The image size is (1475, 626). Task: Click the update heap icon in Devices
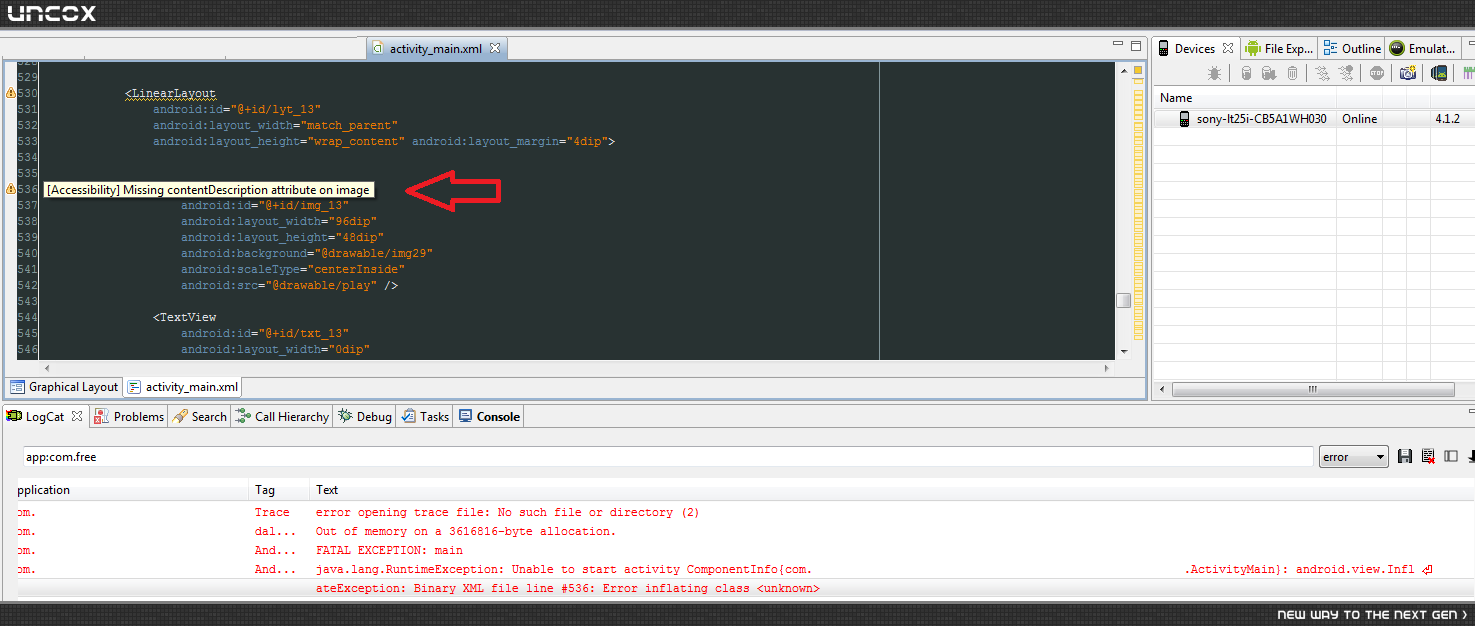click(1246, 73)
